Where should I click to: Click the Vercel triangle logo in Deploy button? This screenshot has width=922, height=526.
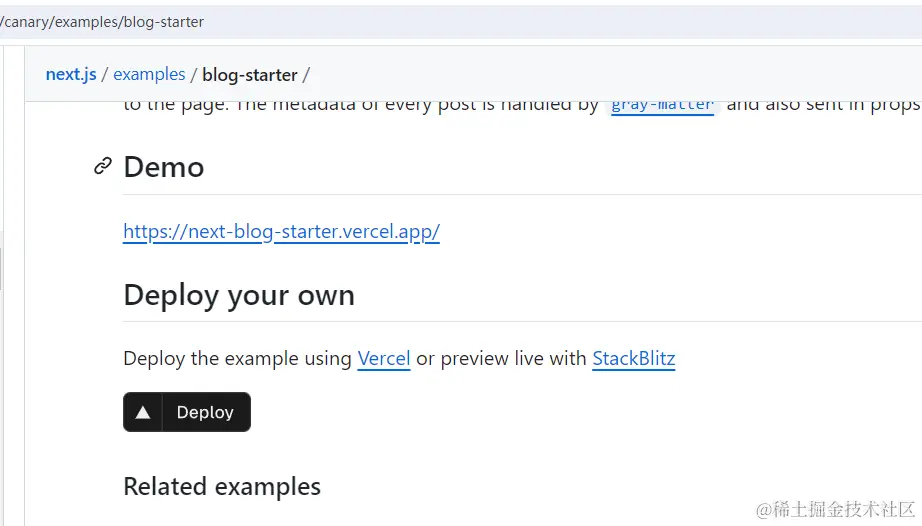(x=143, y=413)
